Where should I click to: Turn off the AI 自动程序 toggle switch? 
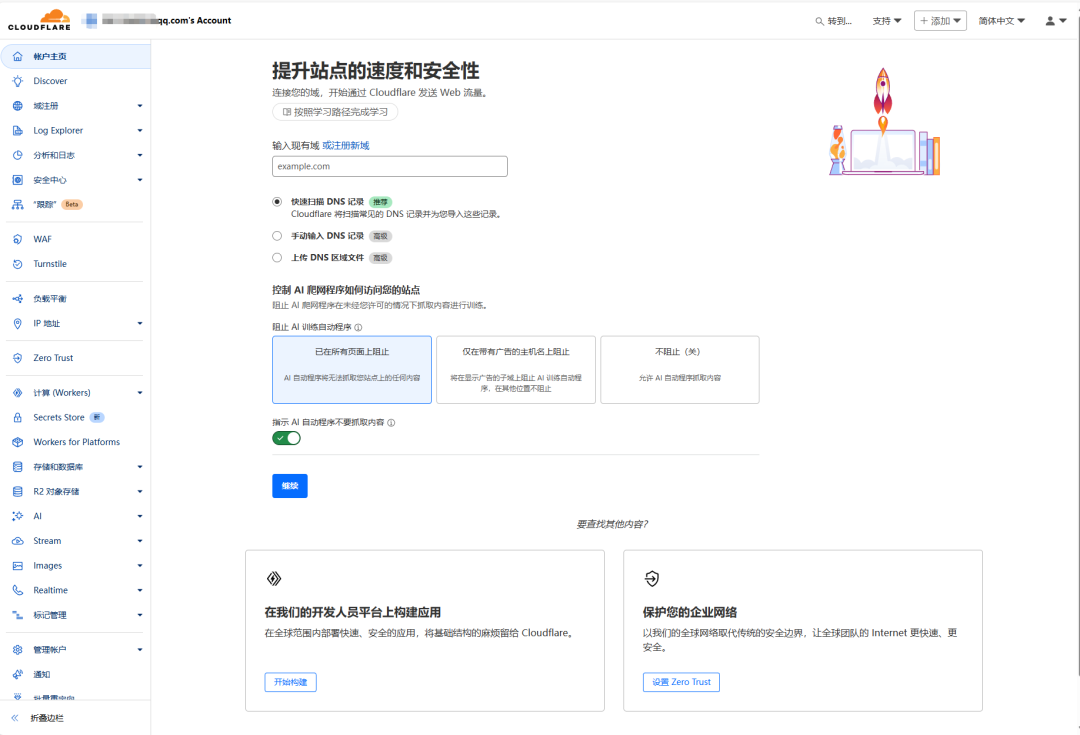click(x=285, y=437)
